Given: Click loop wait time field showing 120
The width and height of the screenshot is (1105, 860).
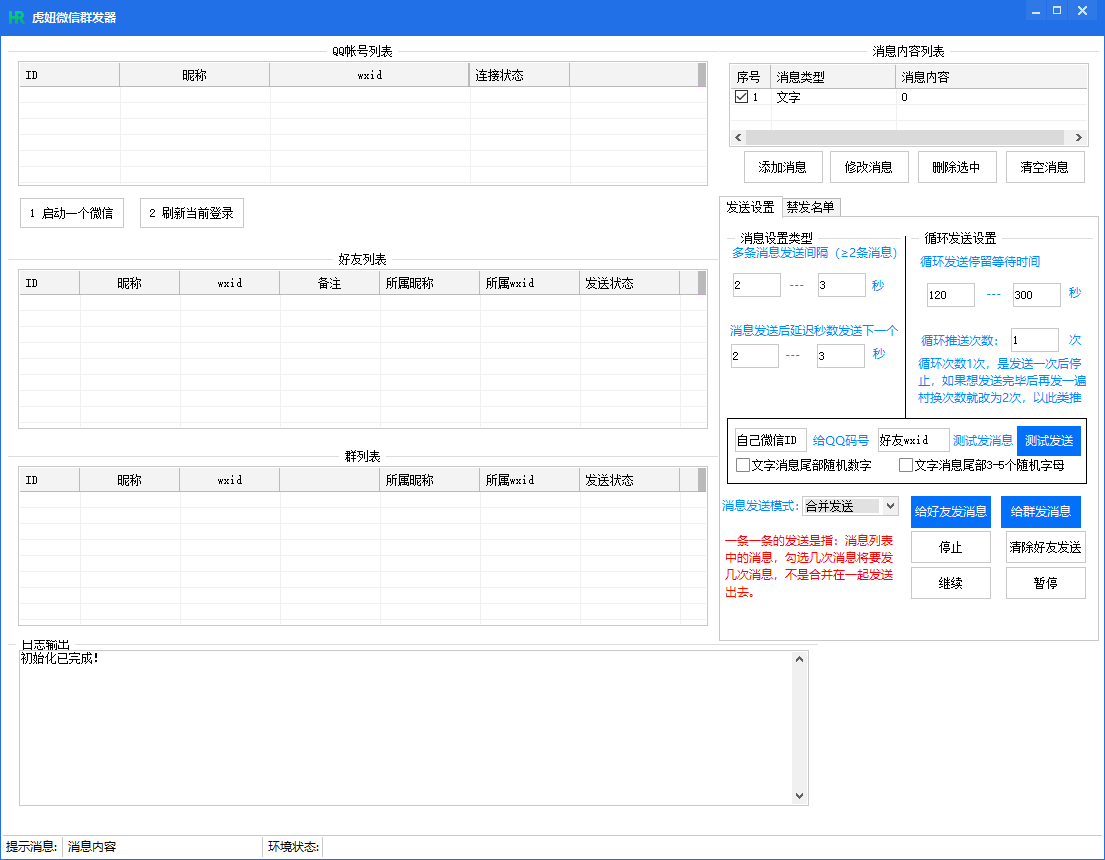Looking at the screenshot, I should click(x=951, y=295).
